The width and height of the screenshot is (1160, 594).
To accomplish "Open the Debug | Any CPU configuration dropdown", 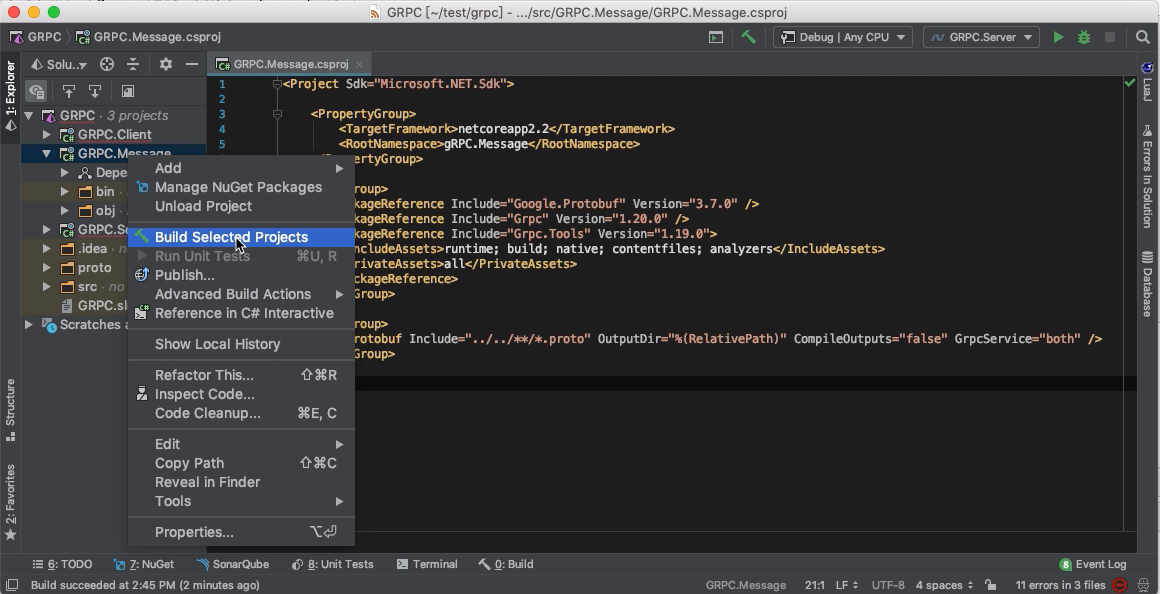I will coord(843,37).
